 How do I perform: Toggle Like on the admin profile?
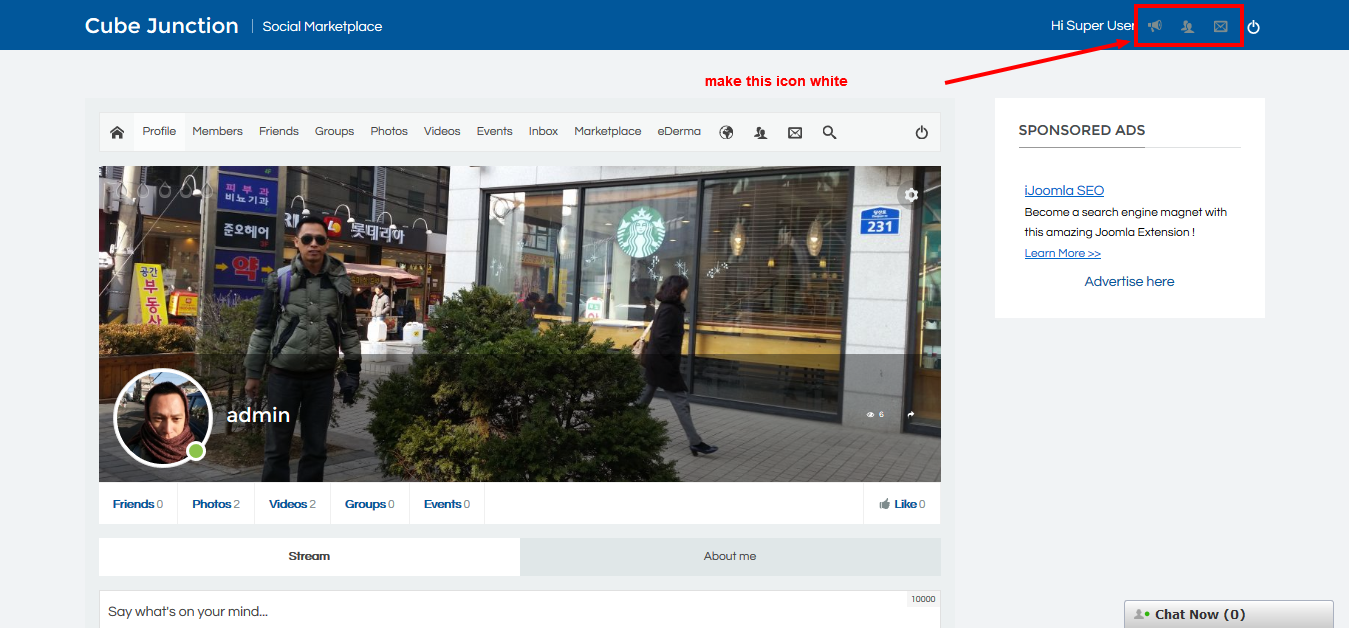[x=902, y=504]
